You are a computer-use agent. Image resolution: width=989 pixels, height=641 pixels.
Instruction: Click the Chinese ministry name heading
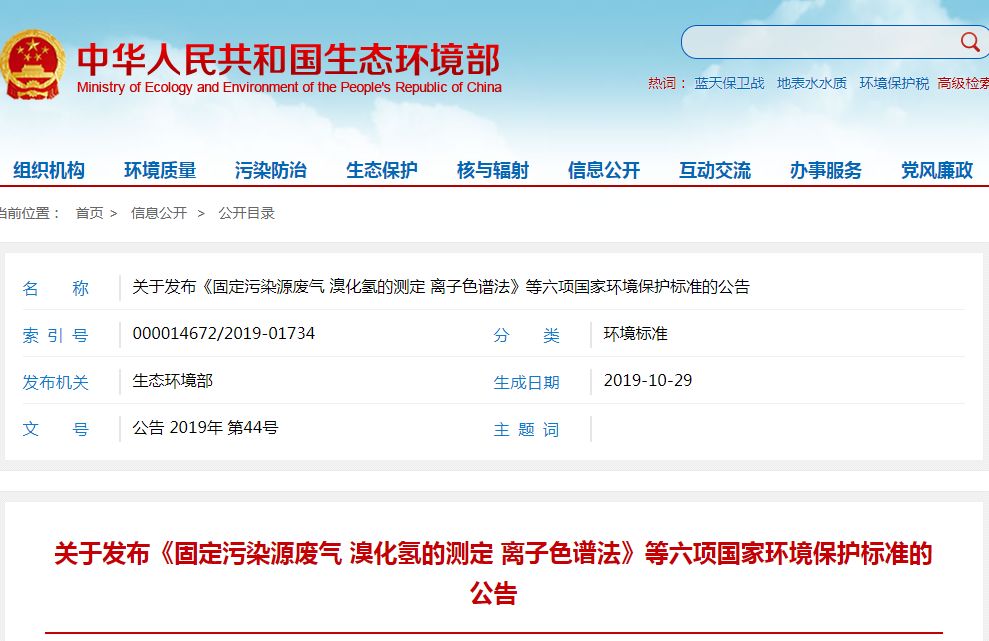pyautogui.click(x=288, y=59)
